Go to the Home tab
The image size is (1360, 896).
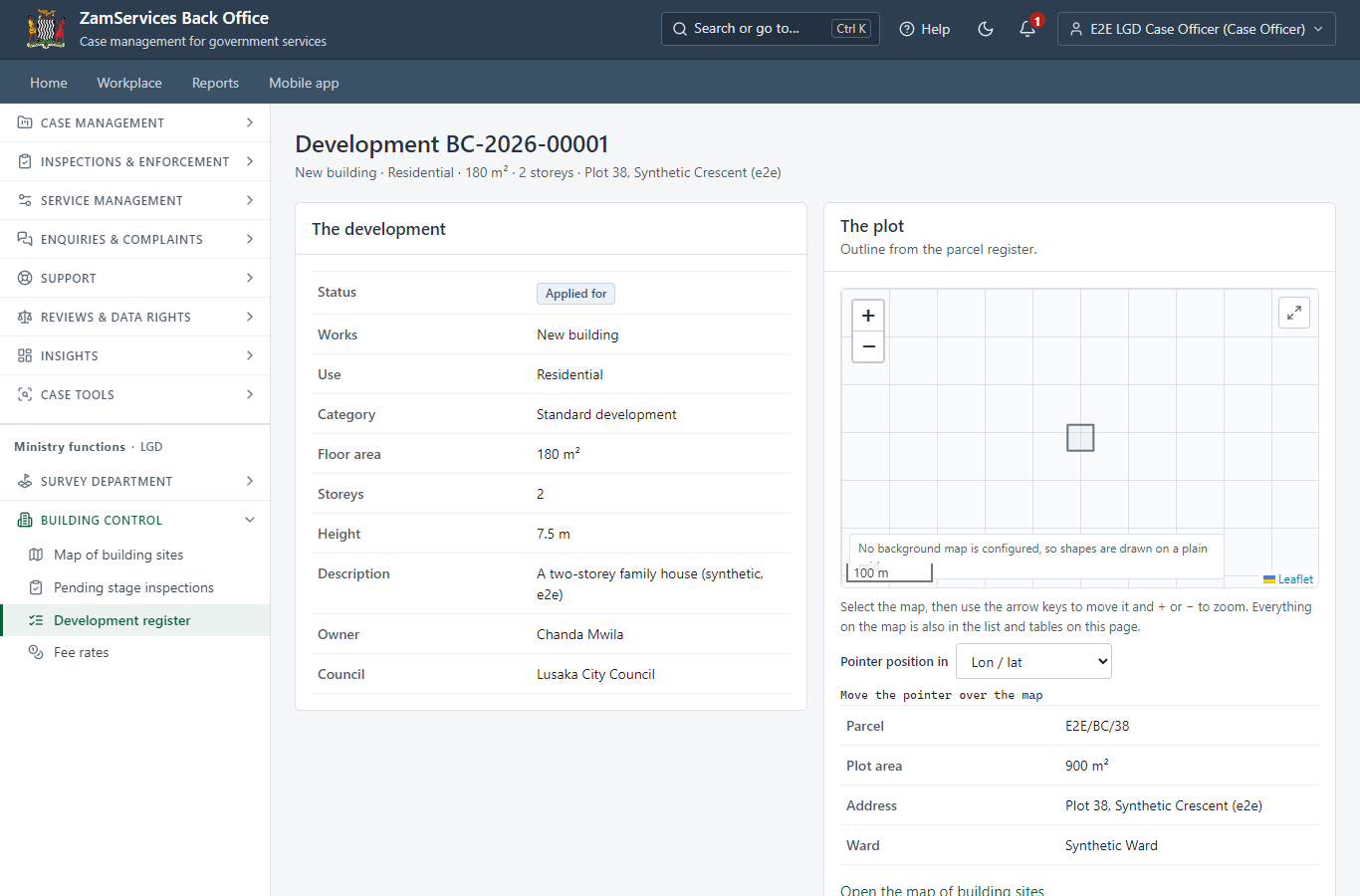[49, 83]
